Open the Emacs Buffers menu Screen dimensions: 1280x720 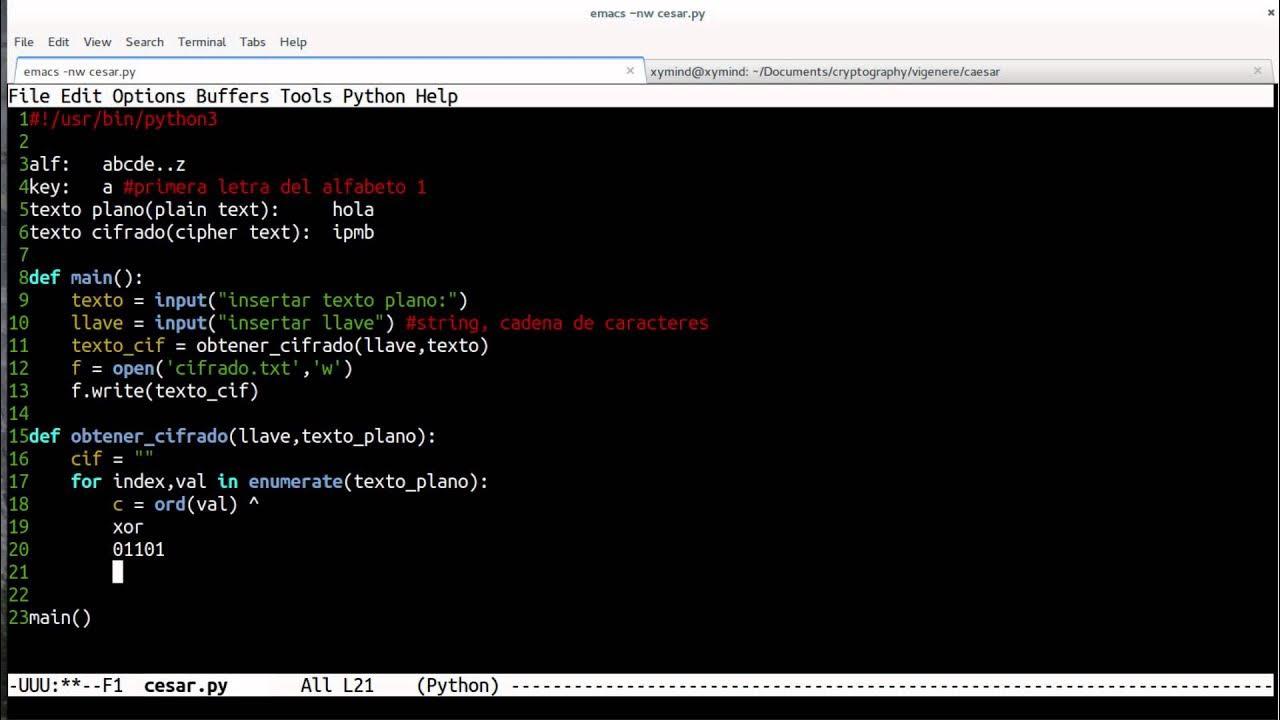coord(232,97)
